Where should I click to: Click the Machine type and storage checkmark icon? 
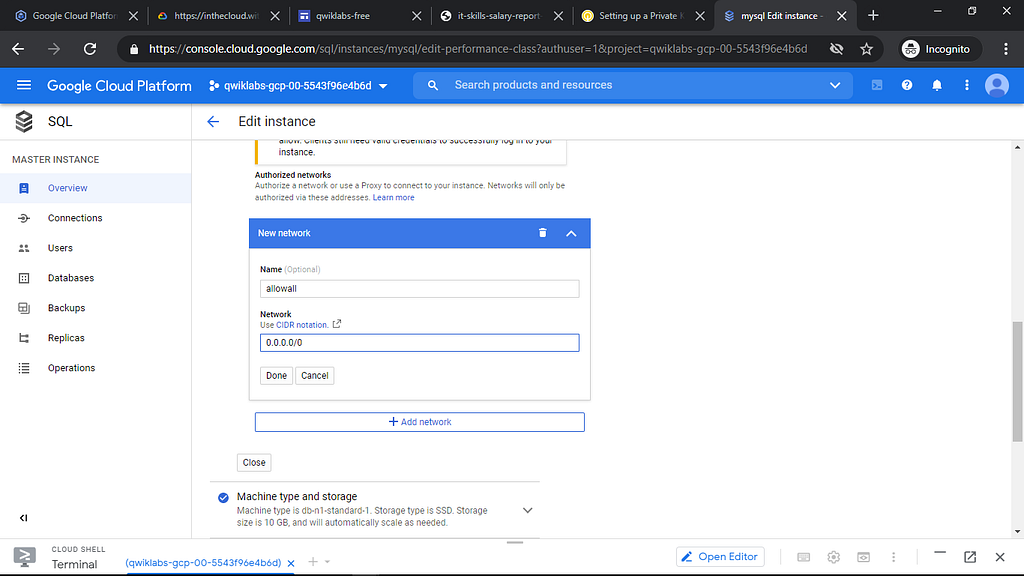coord(223,498)
